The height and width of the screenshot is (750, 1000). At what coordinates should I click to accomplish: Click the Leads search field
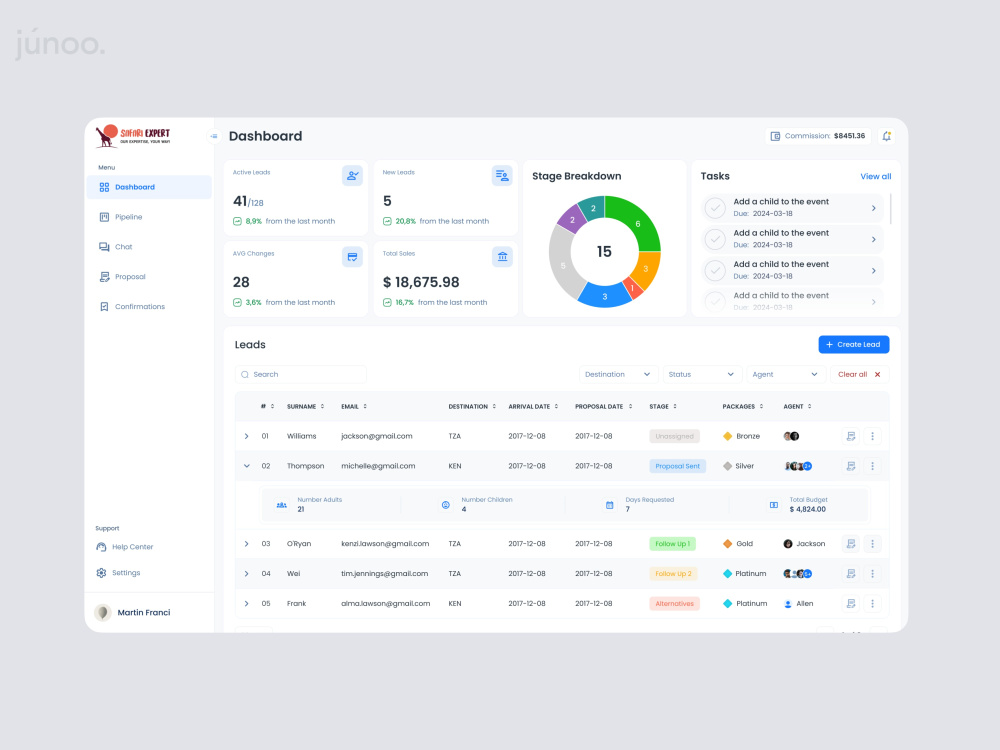tap(301, 374)
